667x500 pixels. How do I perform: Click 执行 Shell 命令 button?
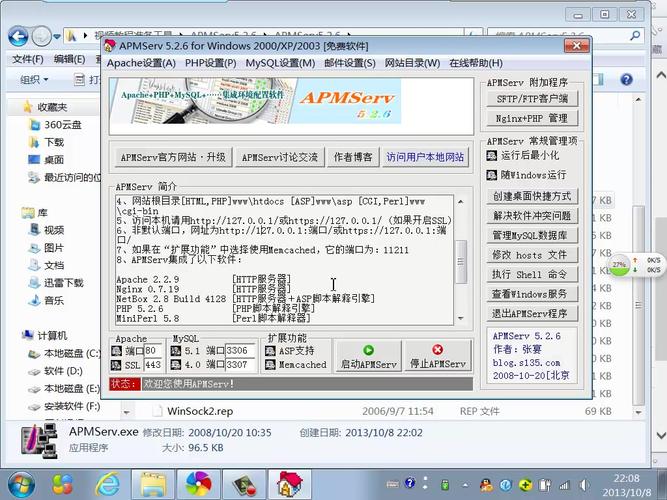[x=532, y=274]
